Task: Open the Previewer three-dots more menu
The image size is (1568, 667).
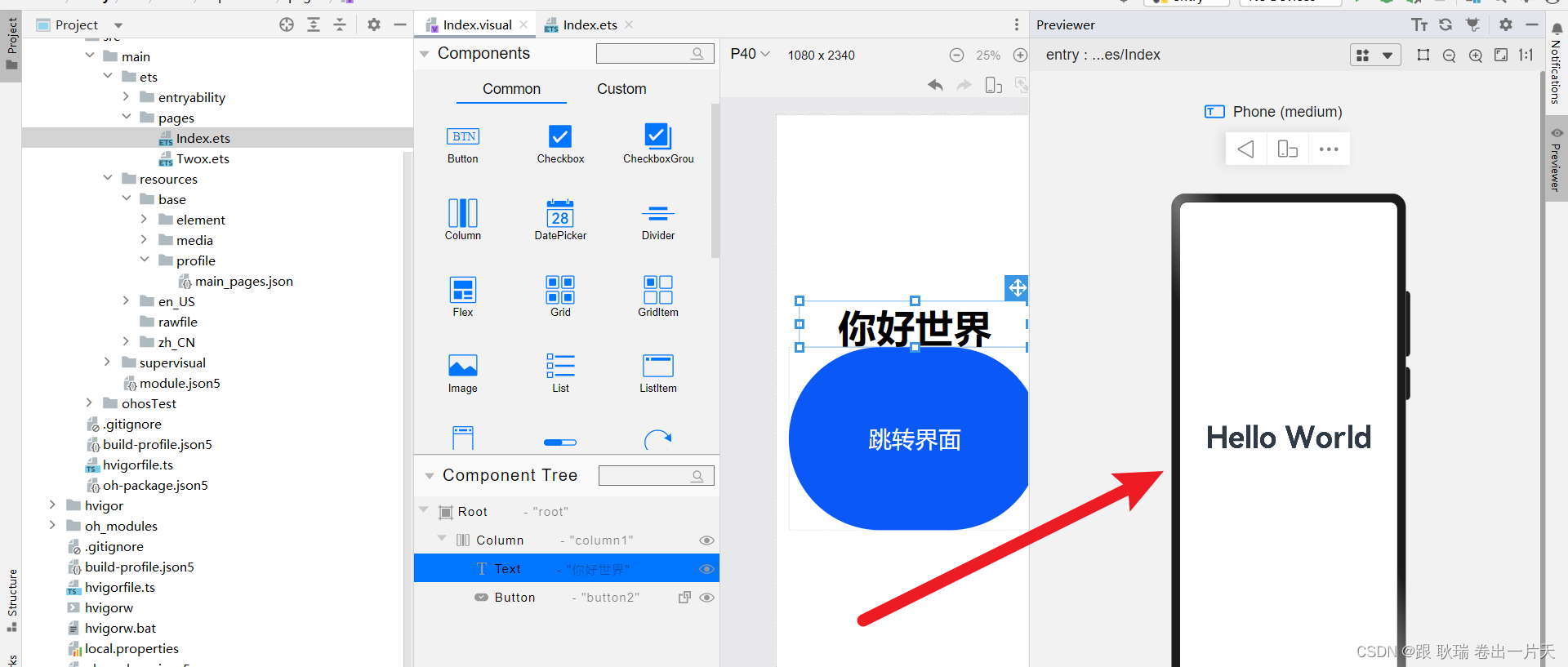Action: [1329, 149]
